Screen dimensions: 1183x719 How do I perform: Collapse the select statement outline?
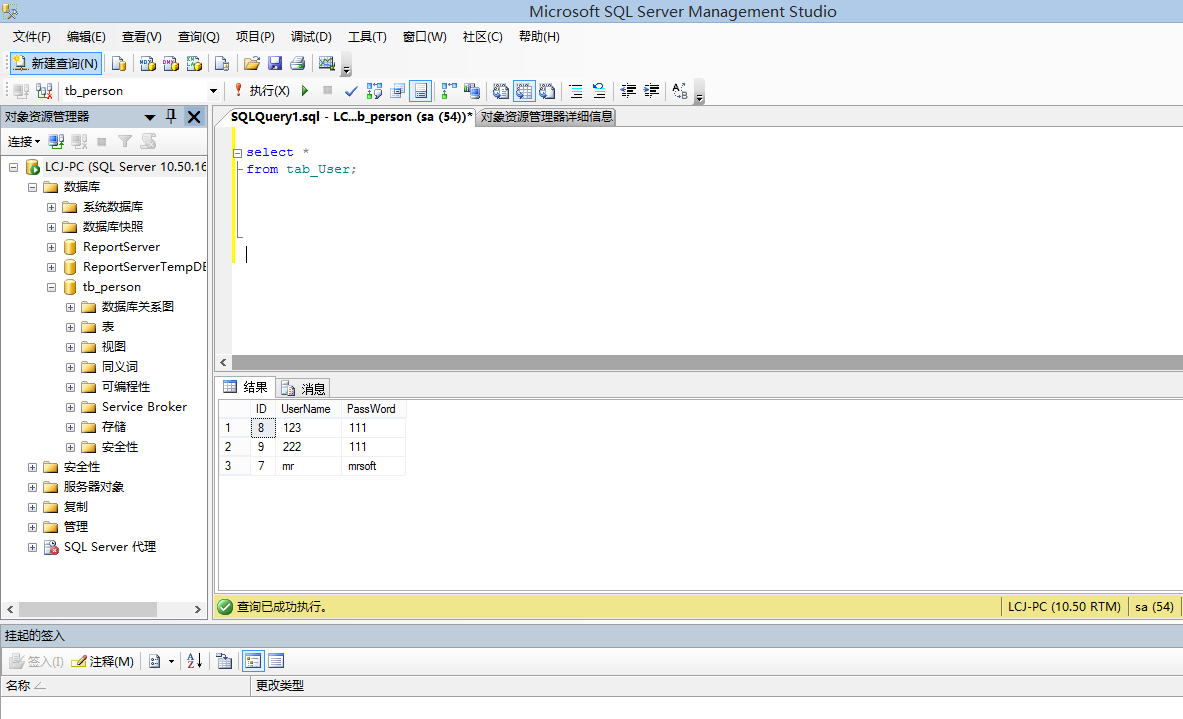(238, 152)
